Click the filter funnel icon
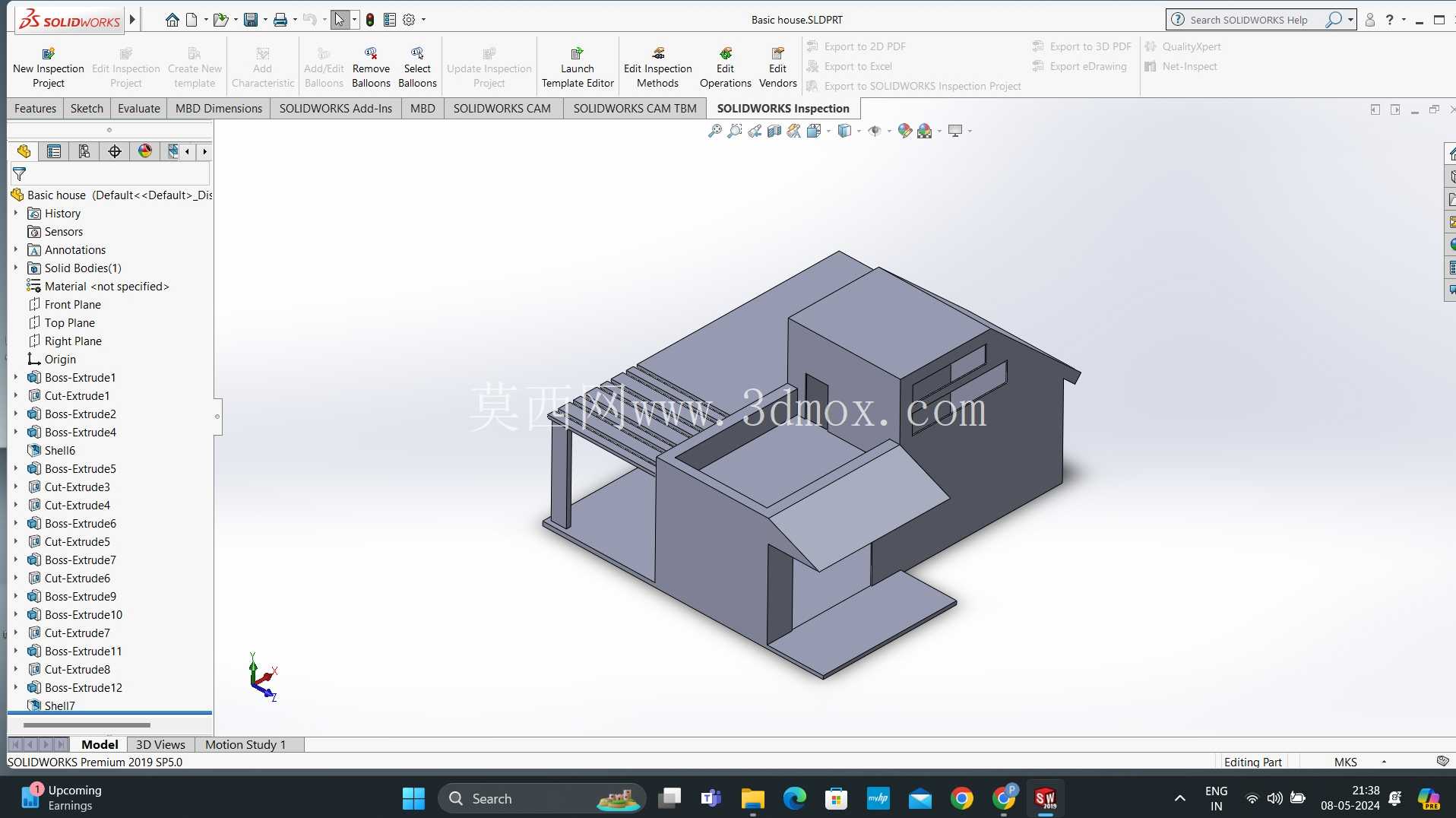This screenshot has width=1456, height=818. [x=20, y=174]
